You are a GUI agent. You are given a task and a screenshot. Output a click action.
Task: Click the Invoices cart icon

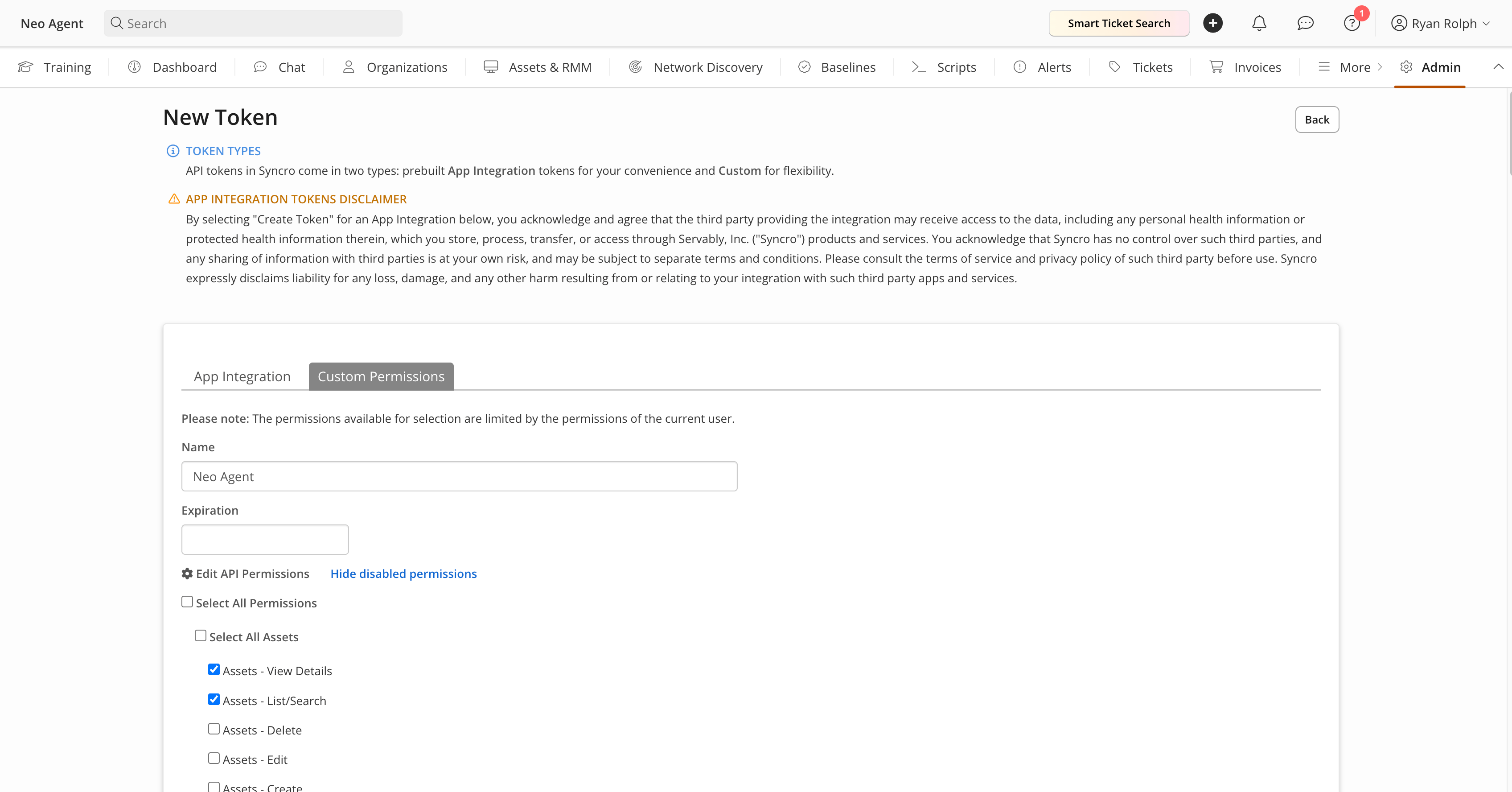[1216, 67]
